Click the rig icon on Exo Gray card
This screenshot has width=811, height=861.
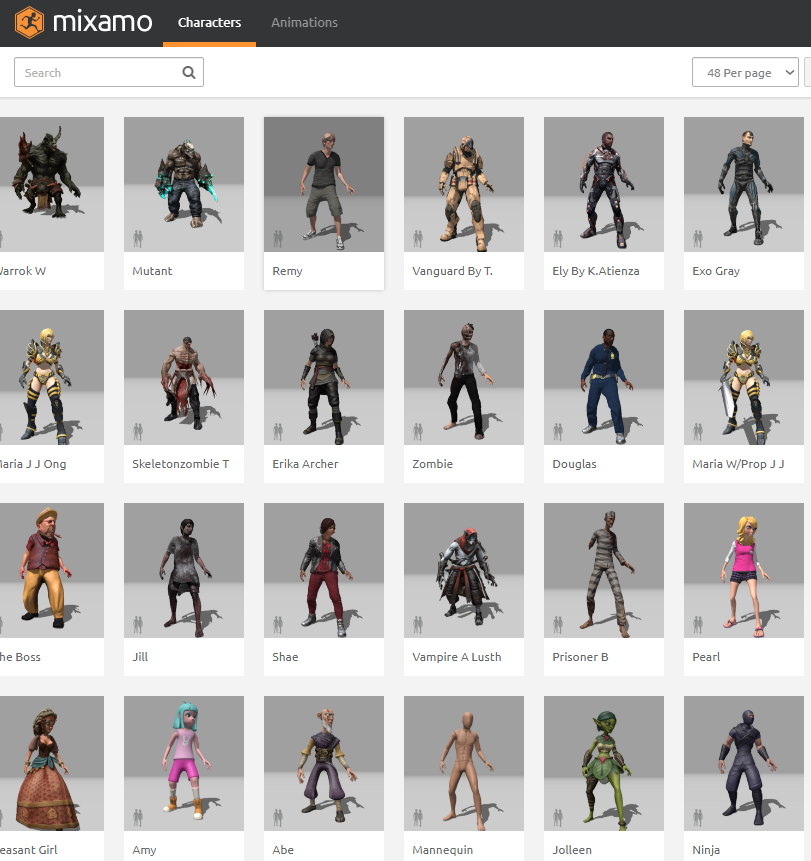coord(698,239)
